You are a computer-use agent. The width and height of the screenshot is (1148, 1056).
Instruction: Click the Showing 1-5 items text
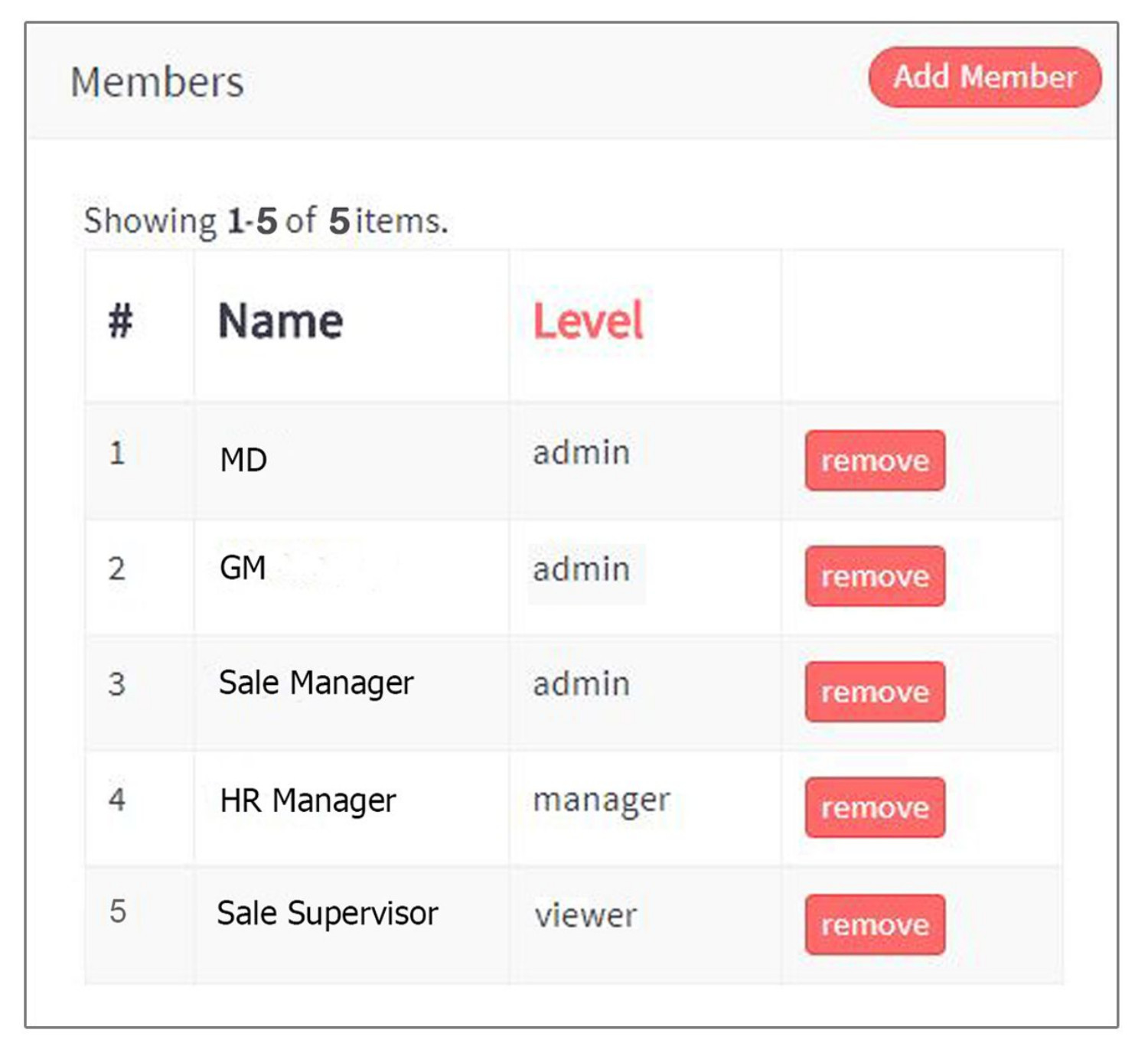point(266,221)
